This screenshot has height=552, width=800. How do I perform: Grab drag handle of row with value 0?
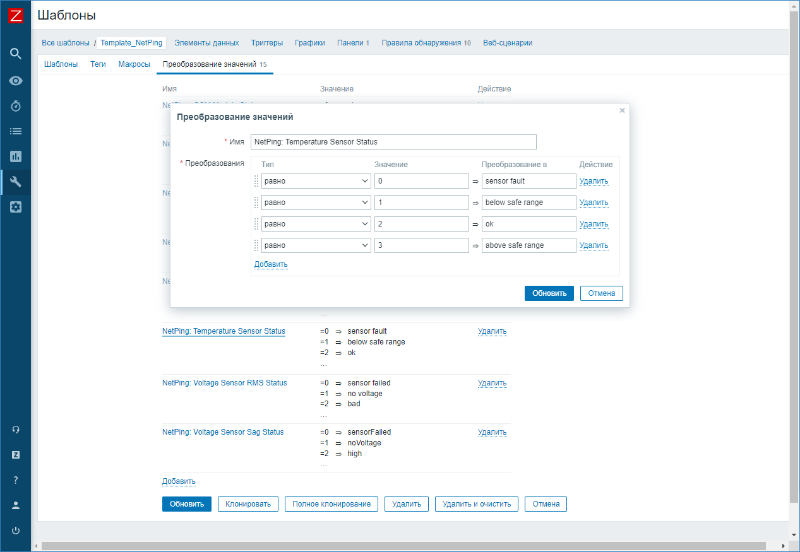click(256, 181)
